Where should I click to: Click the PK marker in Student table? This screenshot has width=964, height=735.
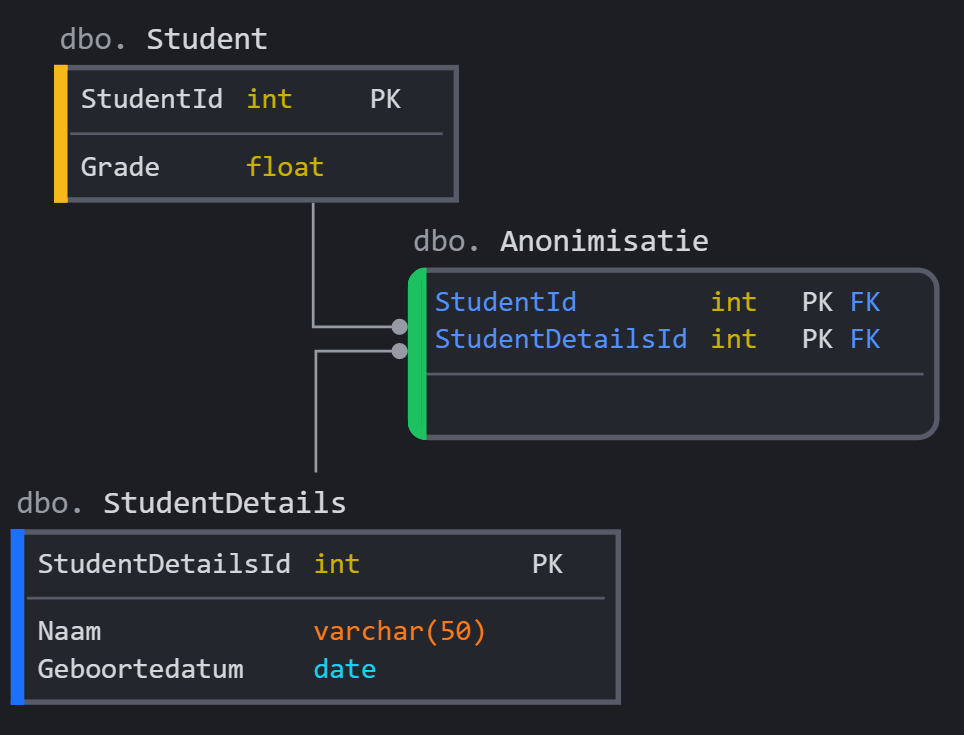tap(385, 99)
